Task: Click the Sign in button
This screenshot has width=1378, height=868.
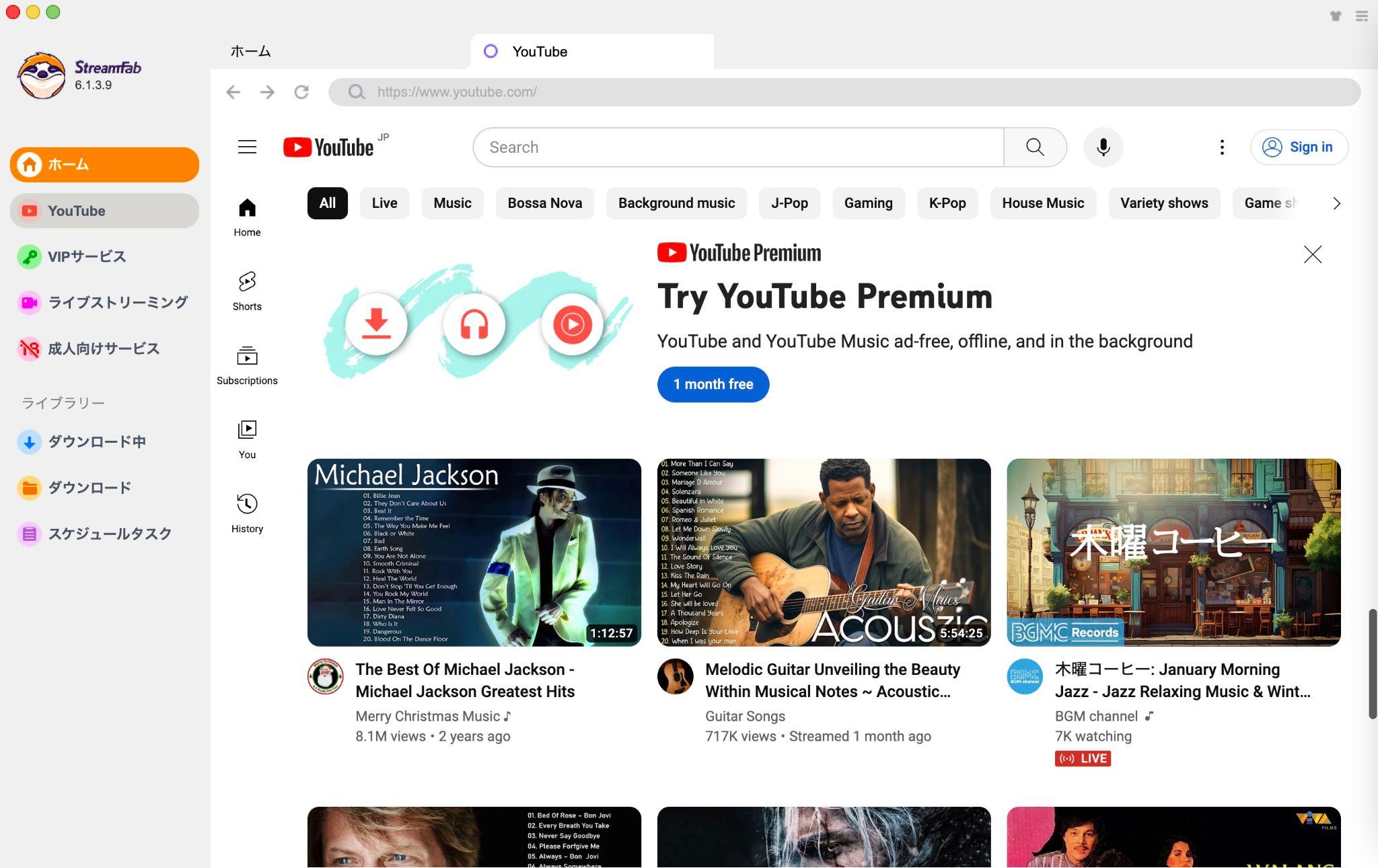Action: pos(1299,147)
